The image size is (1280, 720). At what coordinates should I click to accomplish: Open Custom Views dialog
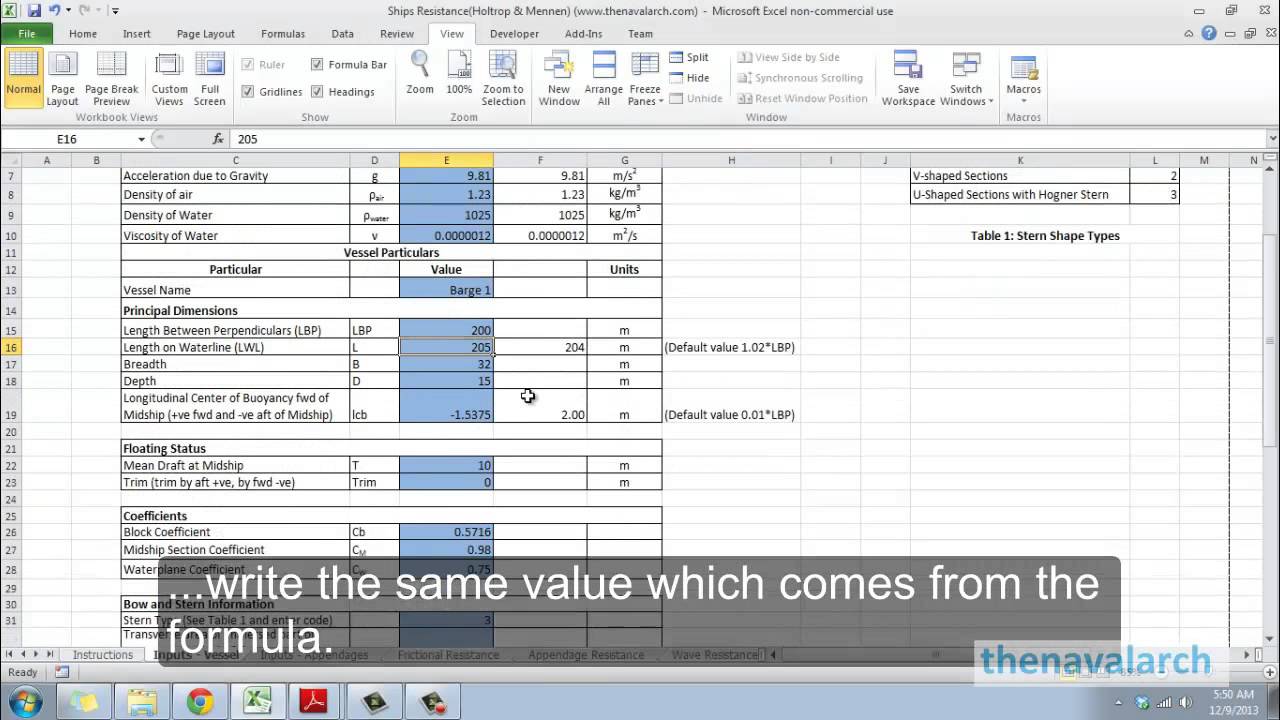coord(169,78)
